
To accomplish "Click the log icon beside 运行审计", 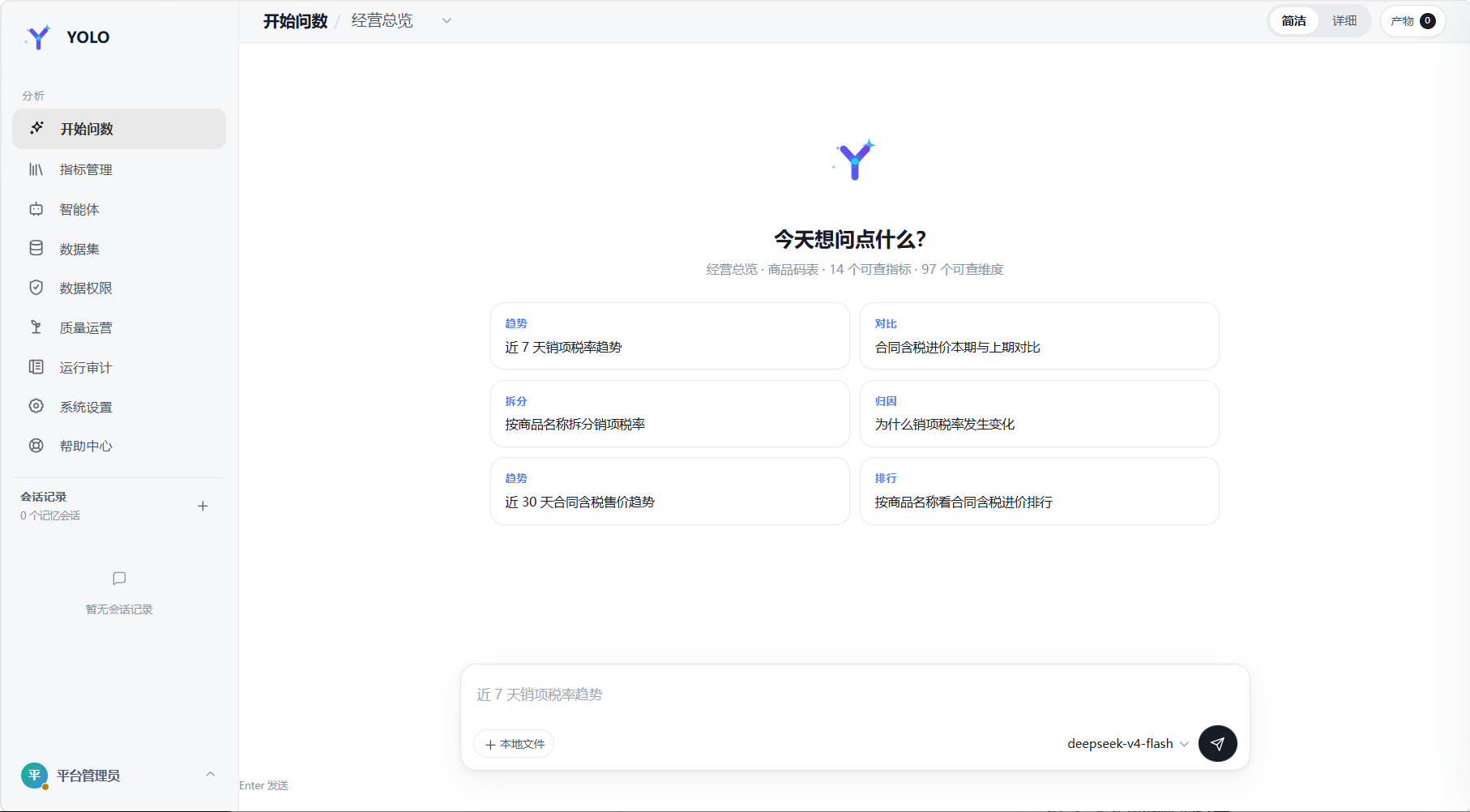I will pyautogui.click(x=36, y=367).
